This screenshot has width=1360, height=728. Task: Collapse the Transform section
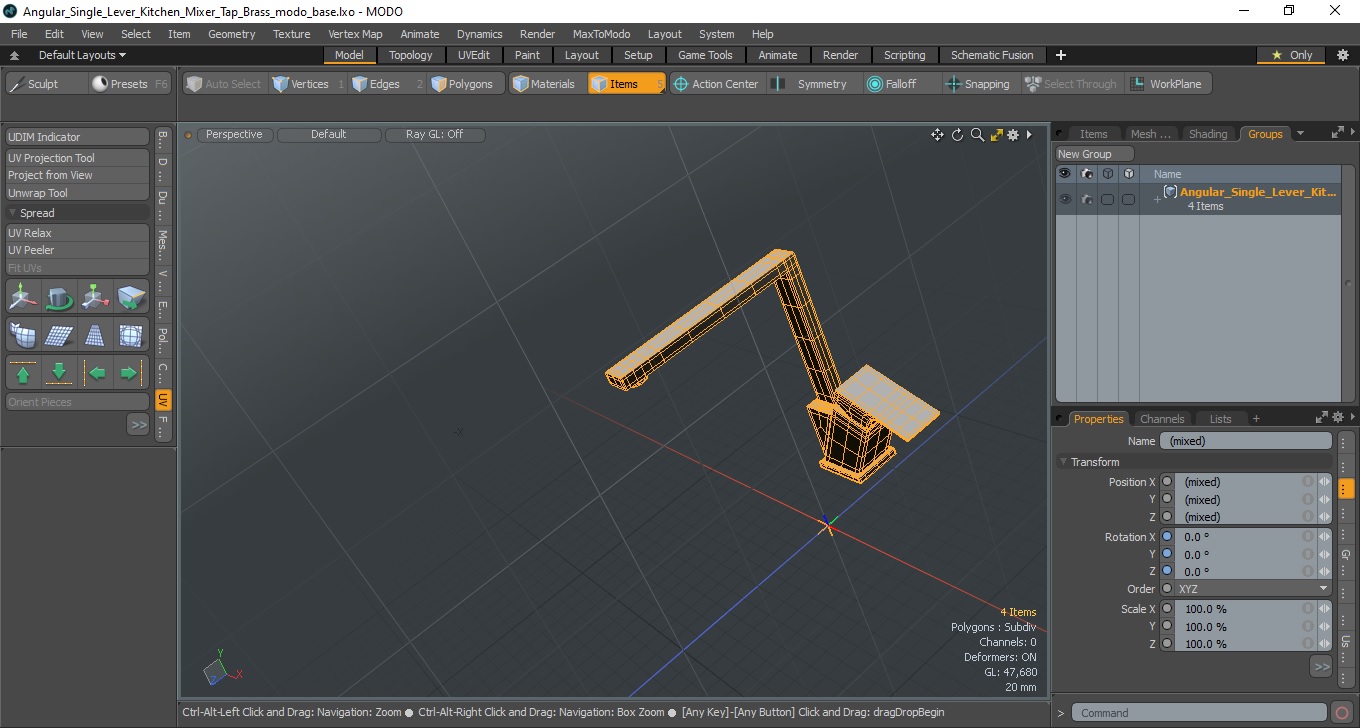(1063, 462)
